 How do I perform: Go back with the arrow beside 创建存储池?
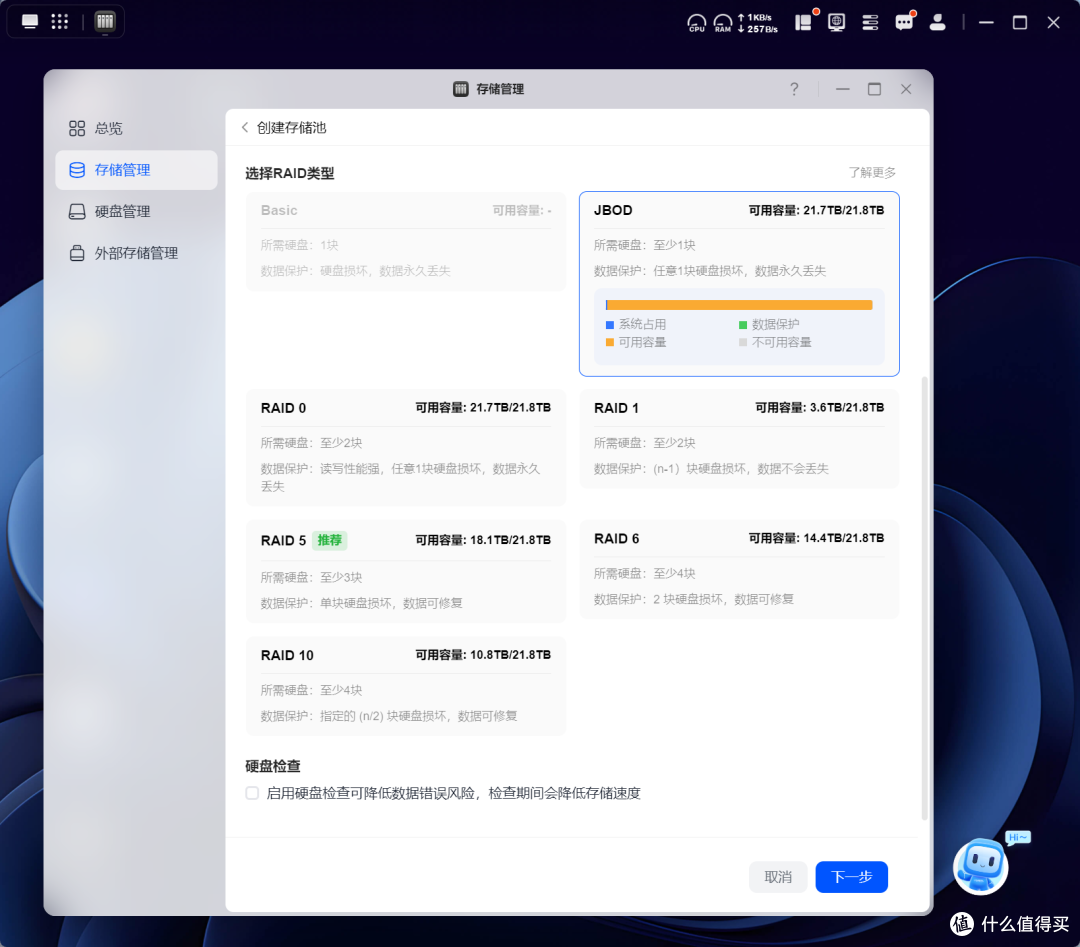[245, 127]
